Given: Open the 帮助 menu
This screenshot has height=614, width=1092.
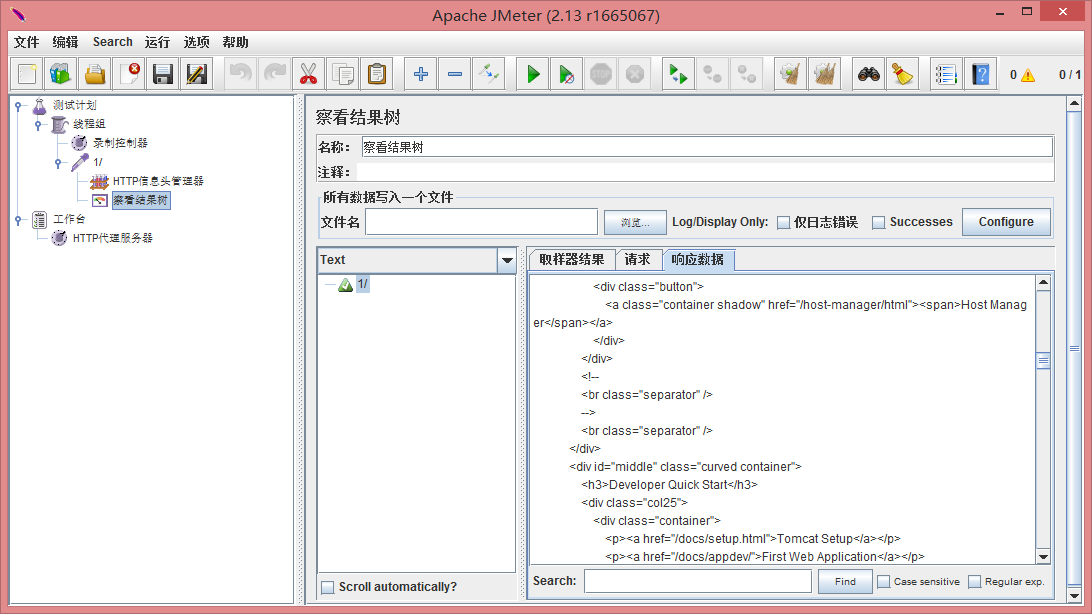Looking at the screenshot, I should (235, 42).
